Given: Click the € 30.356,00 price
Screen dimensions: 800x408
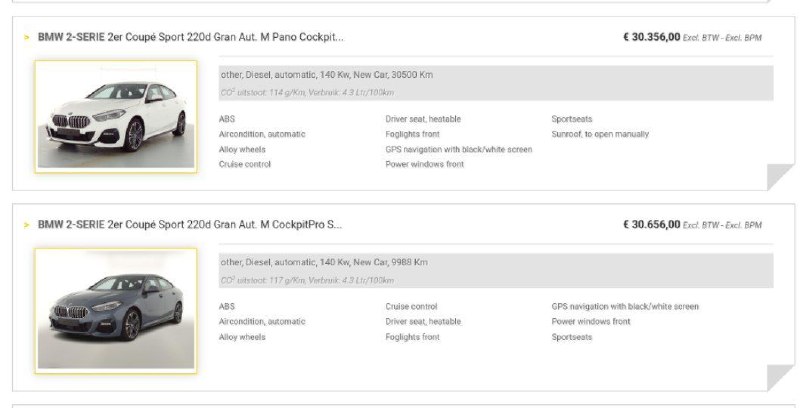Looking at the screenshot, I should click(652, 37).
